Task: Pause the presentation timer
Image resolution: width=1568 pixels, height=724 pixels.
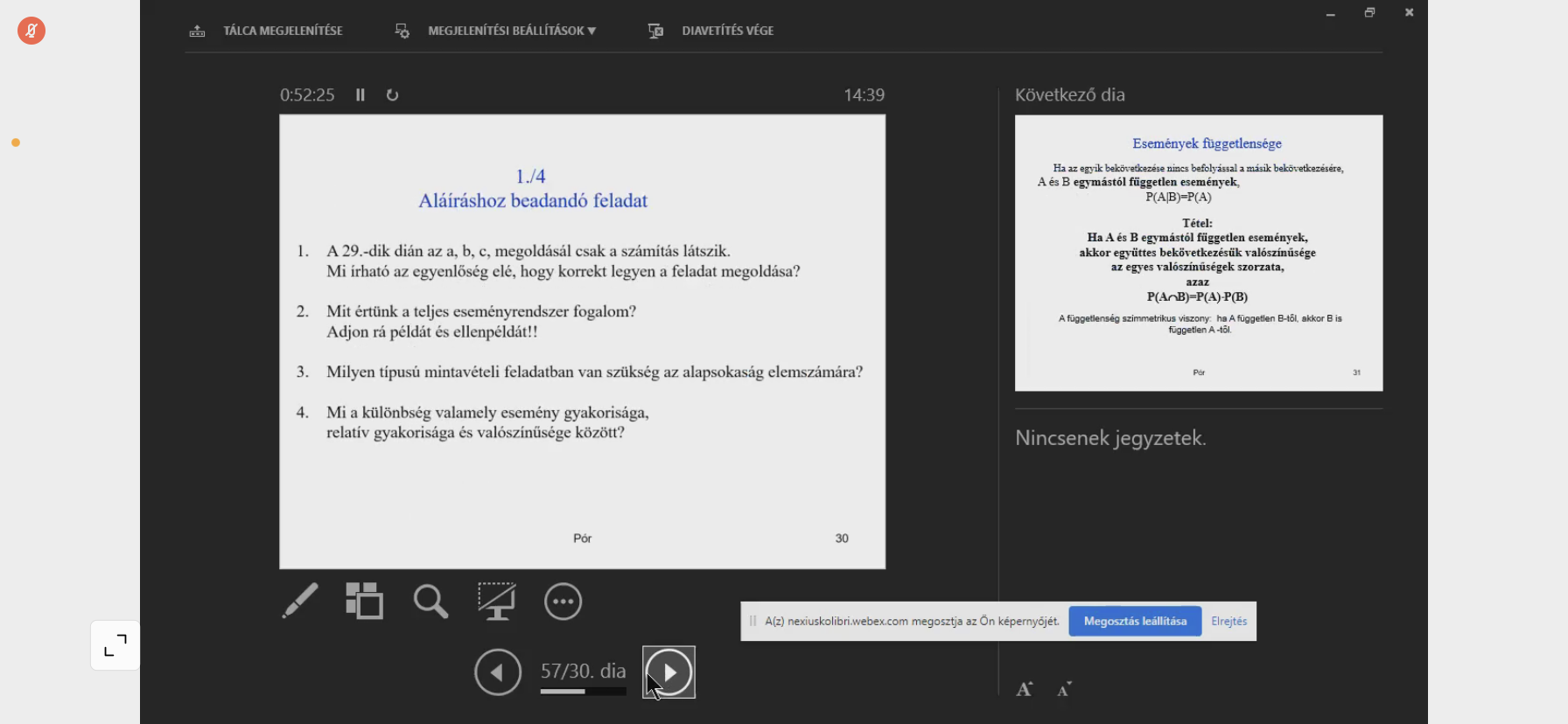Action: tap(360, 95)
